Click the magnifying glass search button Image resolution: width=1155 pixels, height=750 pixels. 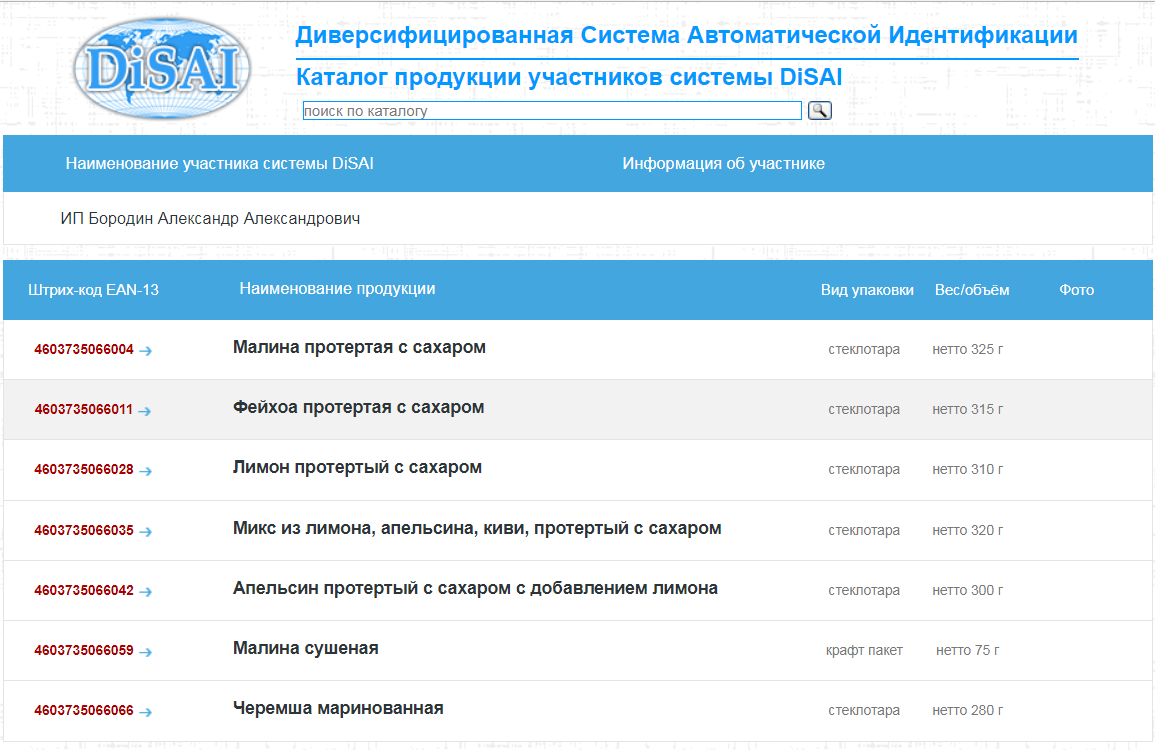click(819, 110)
